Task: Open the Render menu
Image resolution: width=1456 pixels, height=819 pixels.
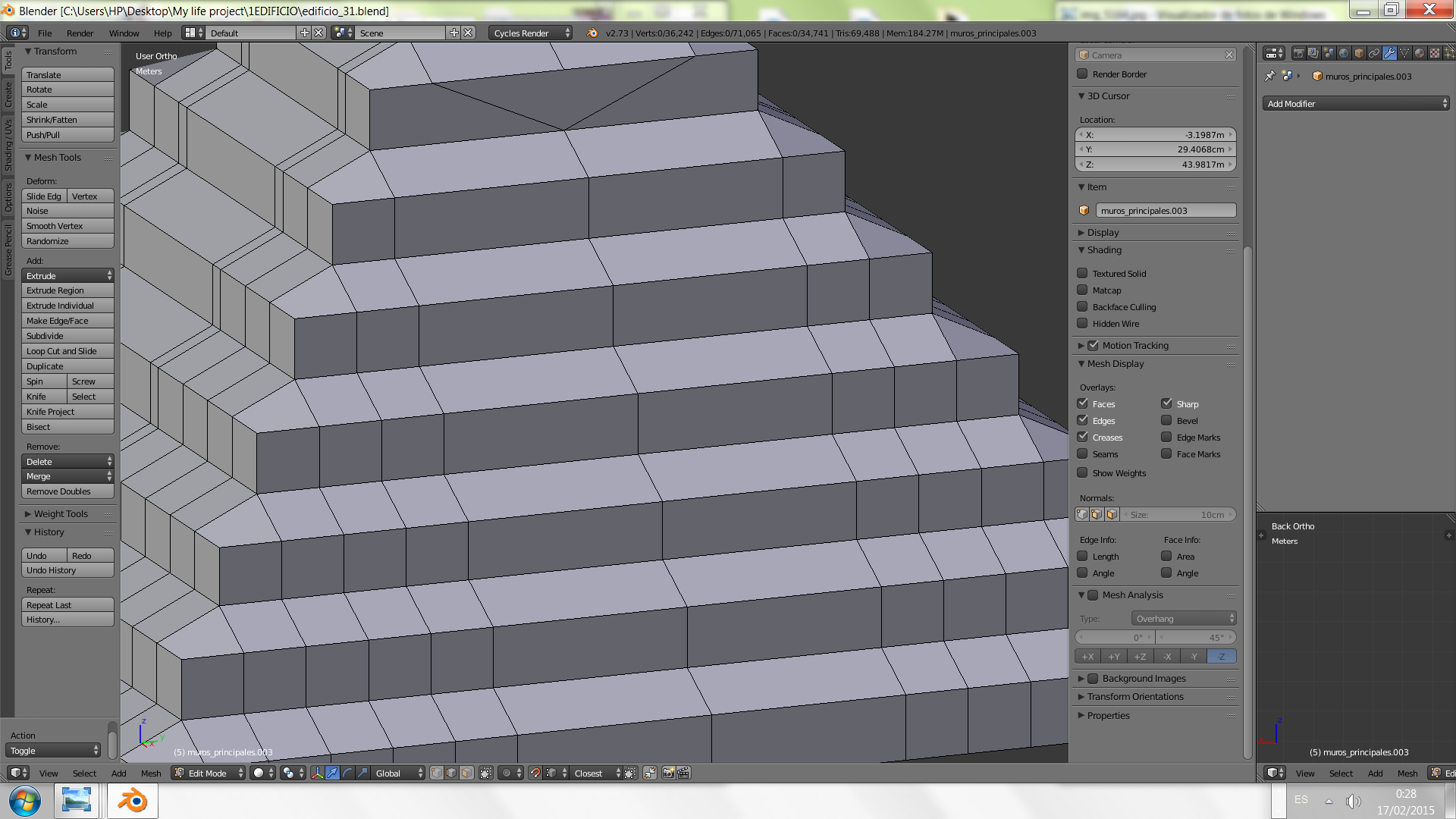Action: [x=80, y=33]
